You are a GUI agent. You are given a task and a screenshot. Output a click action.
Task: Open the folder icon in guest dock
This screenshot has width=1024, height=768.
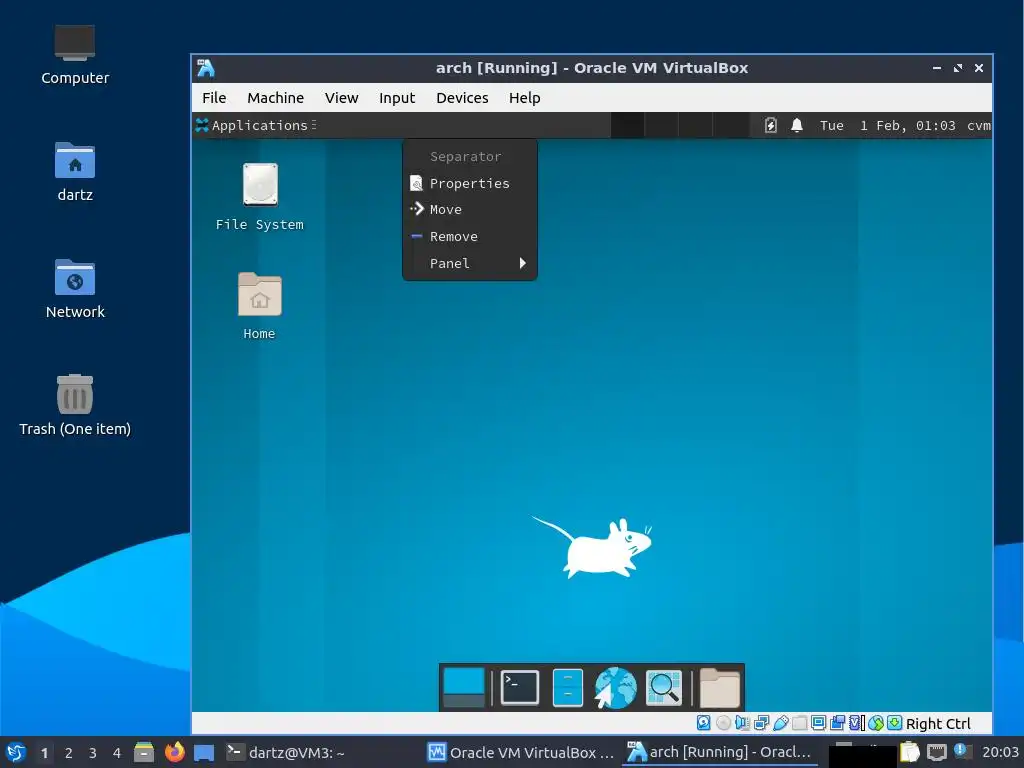[720, 688]
